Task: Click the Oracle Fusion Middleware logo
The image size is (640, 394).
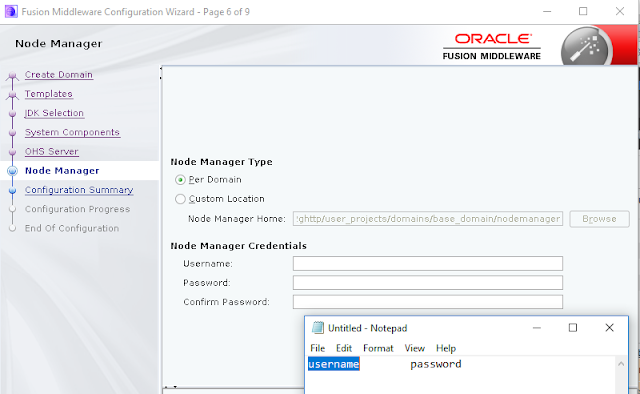Action: 492,47
